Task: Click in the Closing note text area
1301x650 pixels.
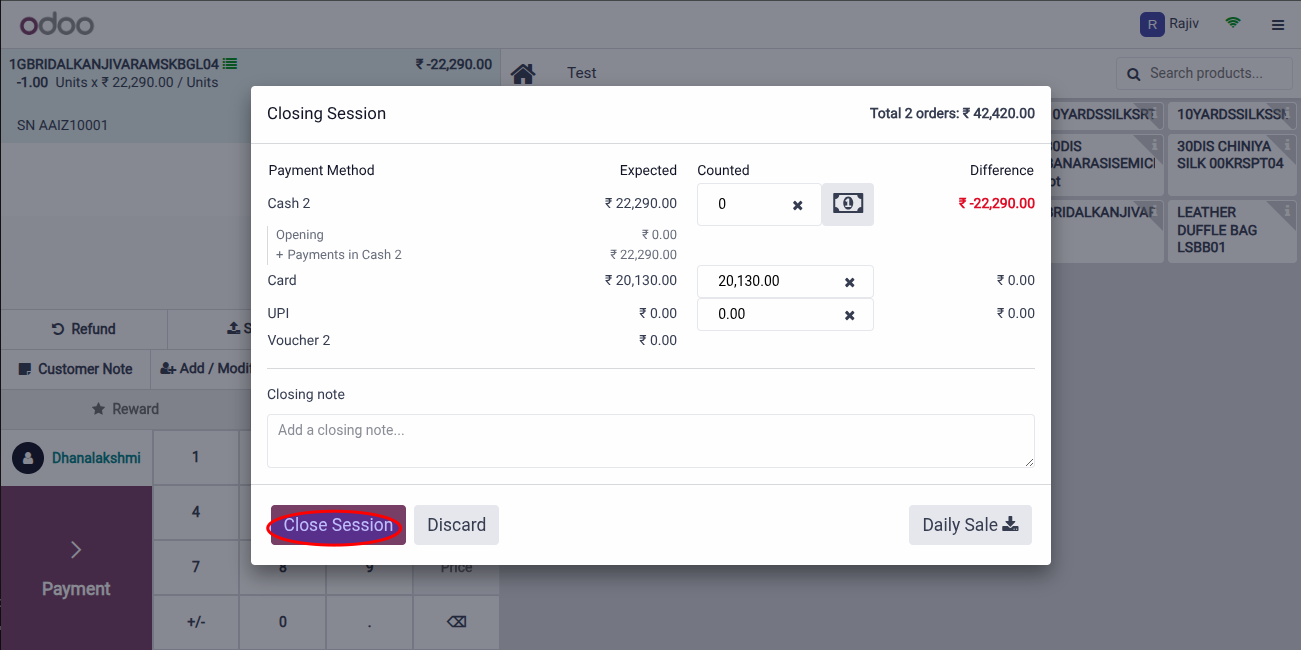Action: (x=651, y=441)
